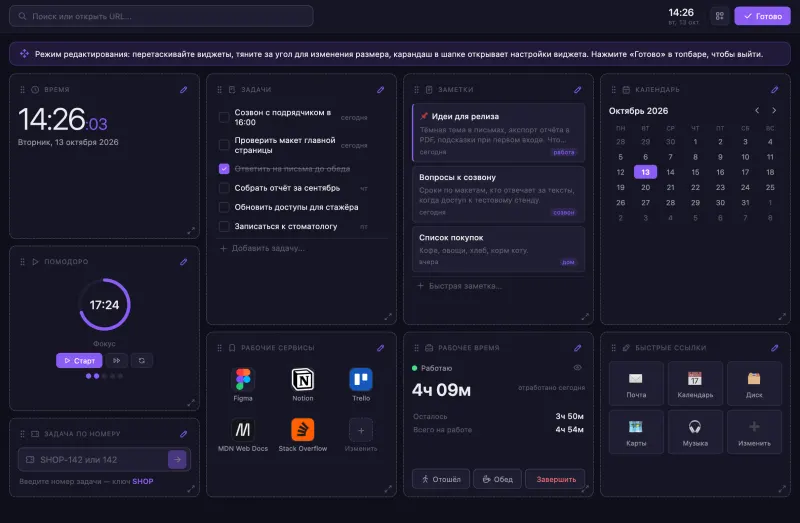Mark 'Записаться к стоматологу' as done

point(224,227)
